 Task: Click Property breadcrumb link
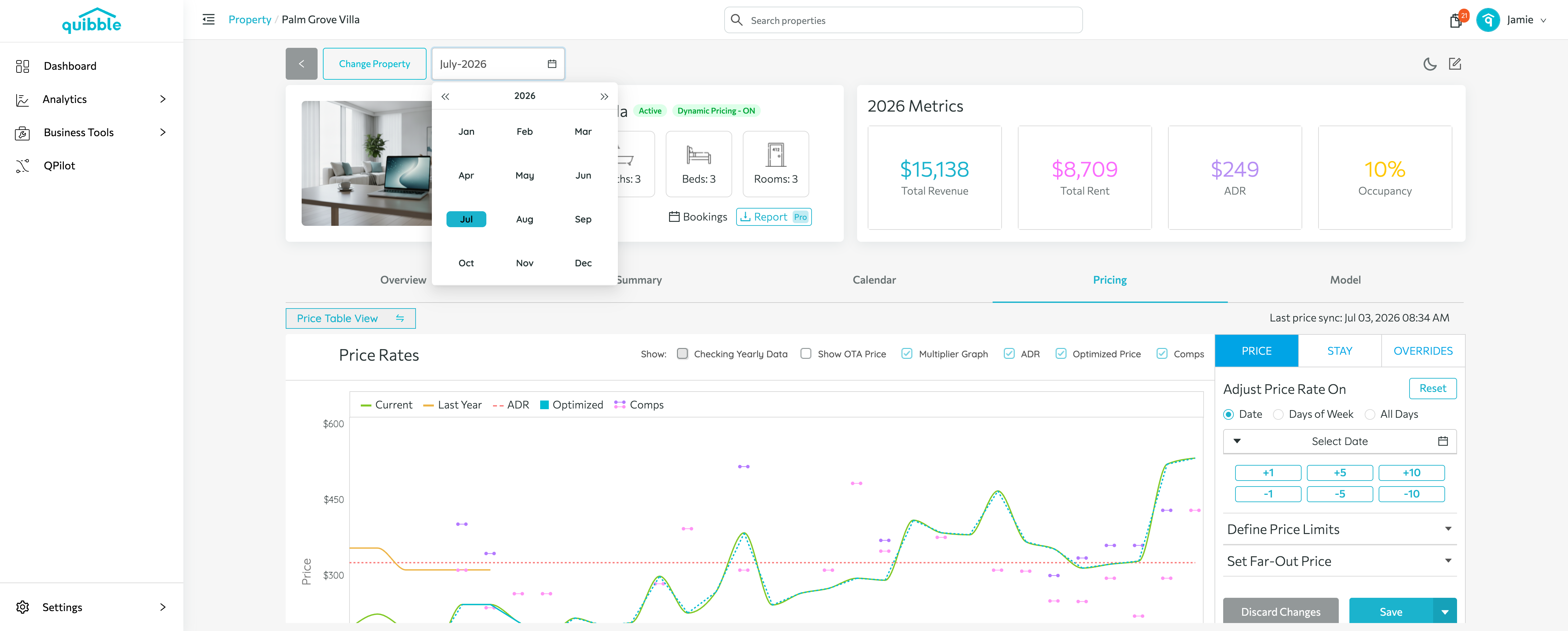249,20
